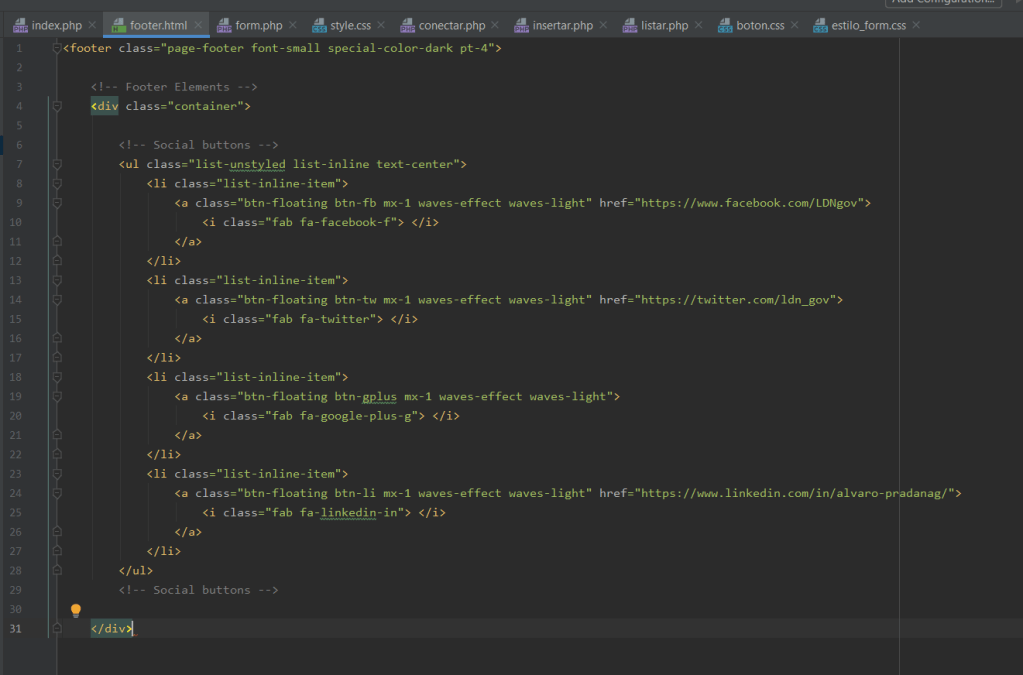Collapse the footer tag fold on line 1
The width and height of the screenshot is (1023, 675).
(57, 48)
